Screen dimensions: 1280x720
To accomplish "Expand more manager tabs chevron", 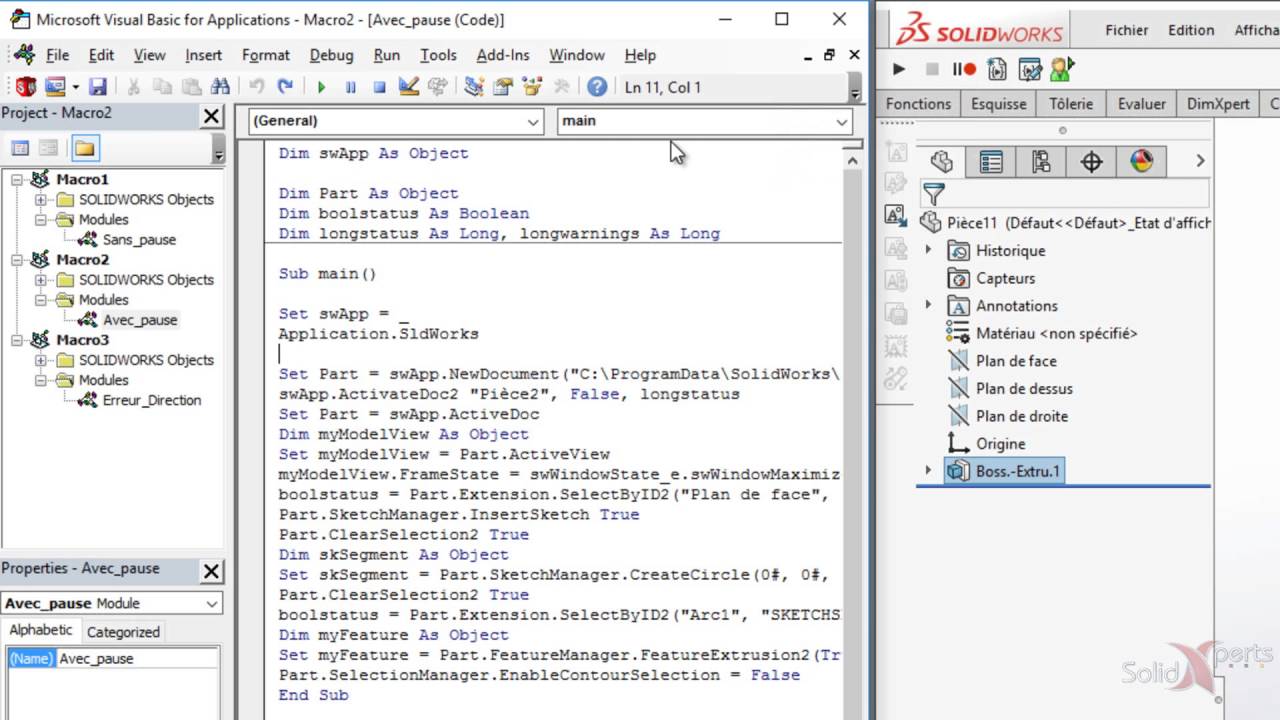I will 1200,161.
